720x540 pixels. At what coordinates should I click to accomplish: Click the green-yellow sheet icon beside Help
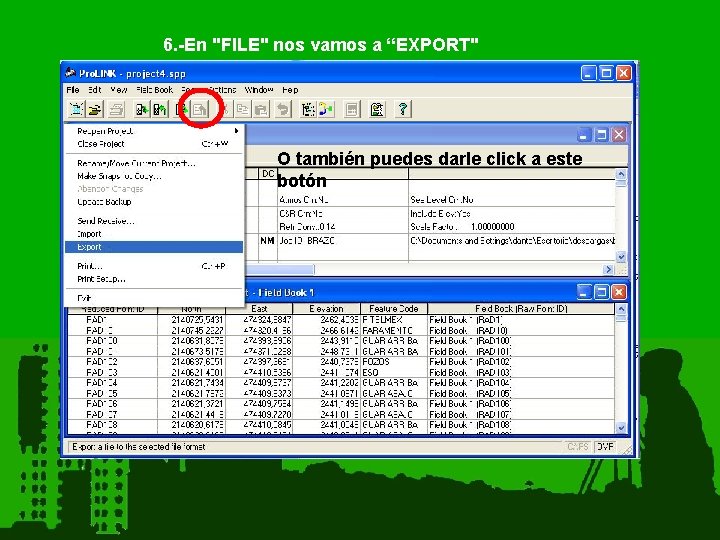pos(377,109)
